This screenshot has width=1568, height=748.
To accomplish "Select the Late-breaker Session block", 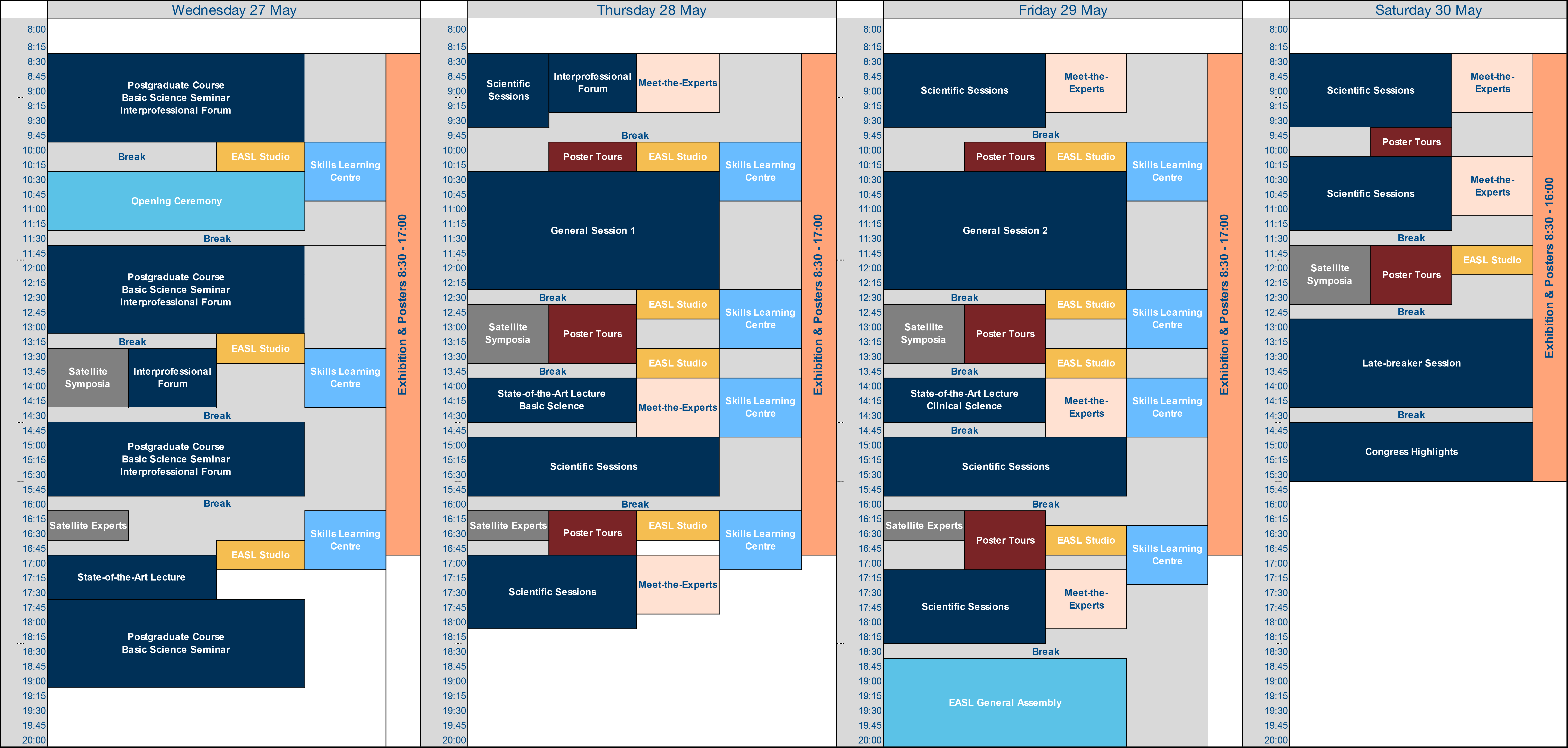I will coord(1411,363).
